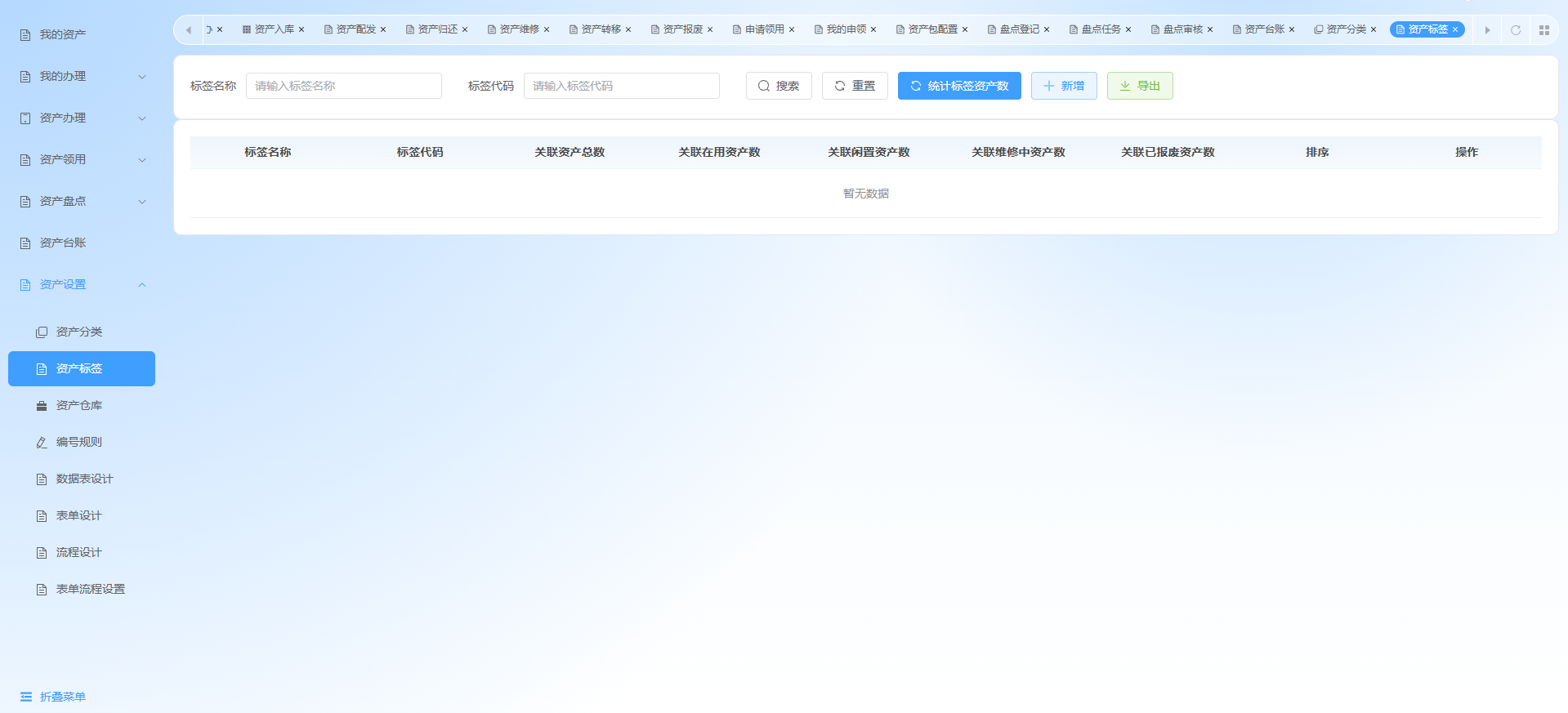
Task: Close the 资产入库 tab
Action: click(302, 29)
